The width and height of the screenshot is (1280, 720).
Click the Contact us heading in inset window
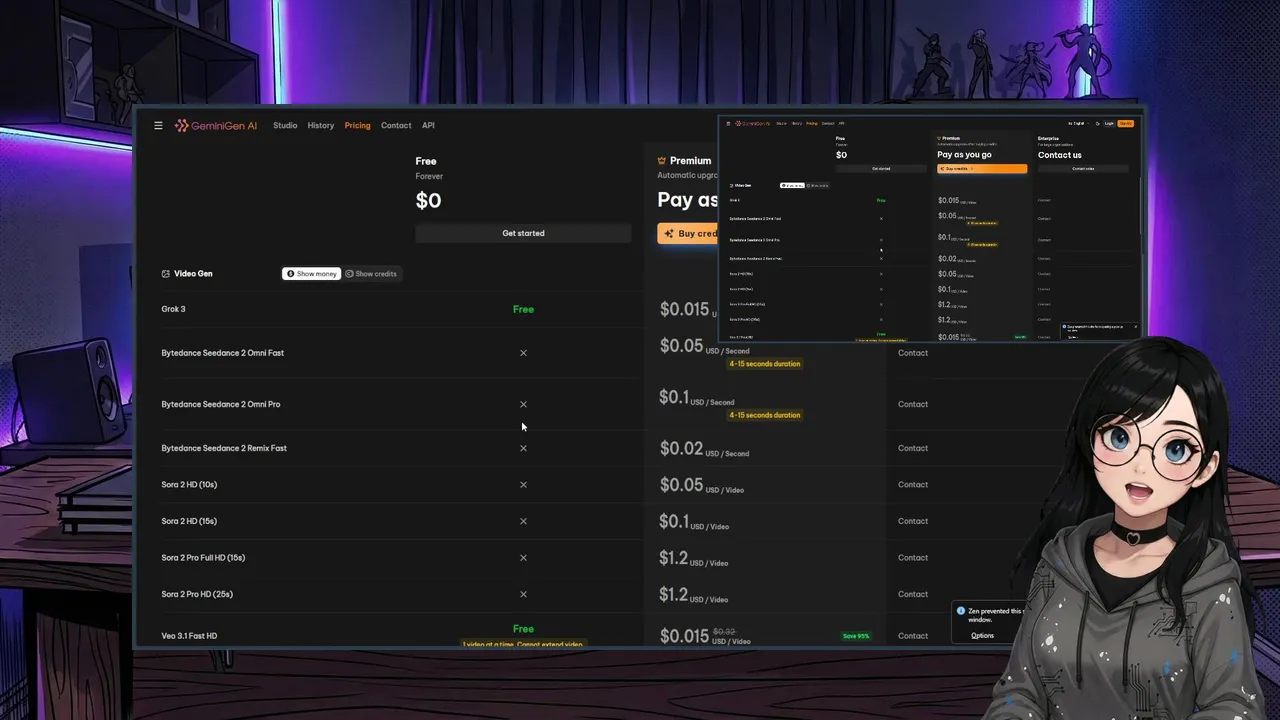tap(1060, 155)
